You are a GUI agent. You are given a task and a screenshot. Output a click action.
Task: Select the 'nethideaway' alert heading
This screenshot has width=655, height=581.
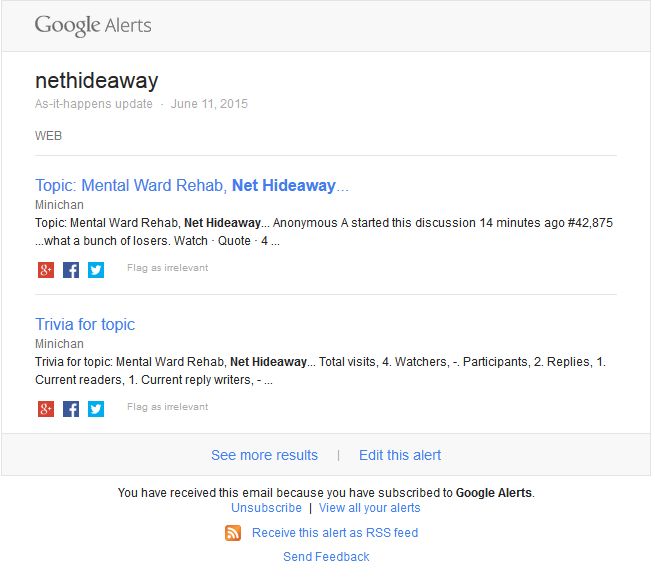click(x=97, y=81)
